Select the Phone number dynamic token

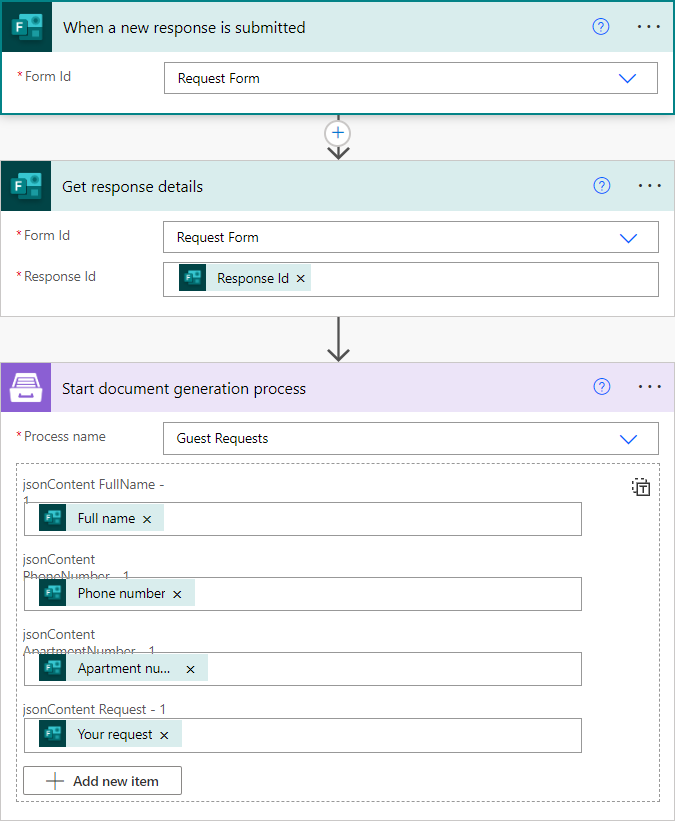pyautogui.click(x=117, y=593)
